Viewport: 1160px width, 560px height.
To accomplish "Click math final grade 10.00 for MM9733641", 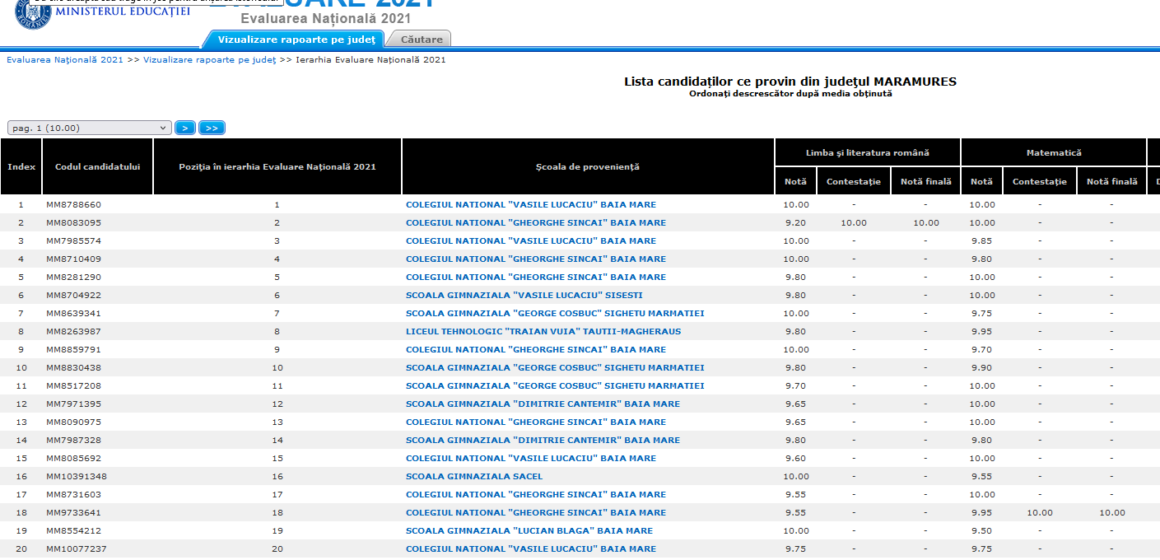I will [x=1111, y=513].
